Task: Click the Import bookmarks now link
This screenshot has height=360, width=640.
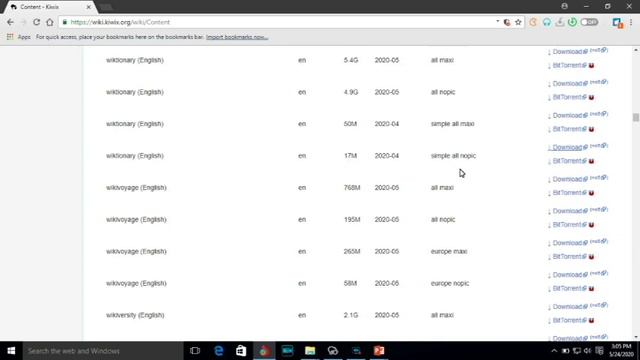Action: click(x=237, y=37)
